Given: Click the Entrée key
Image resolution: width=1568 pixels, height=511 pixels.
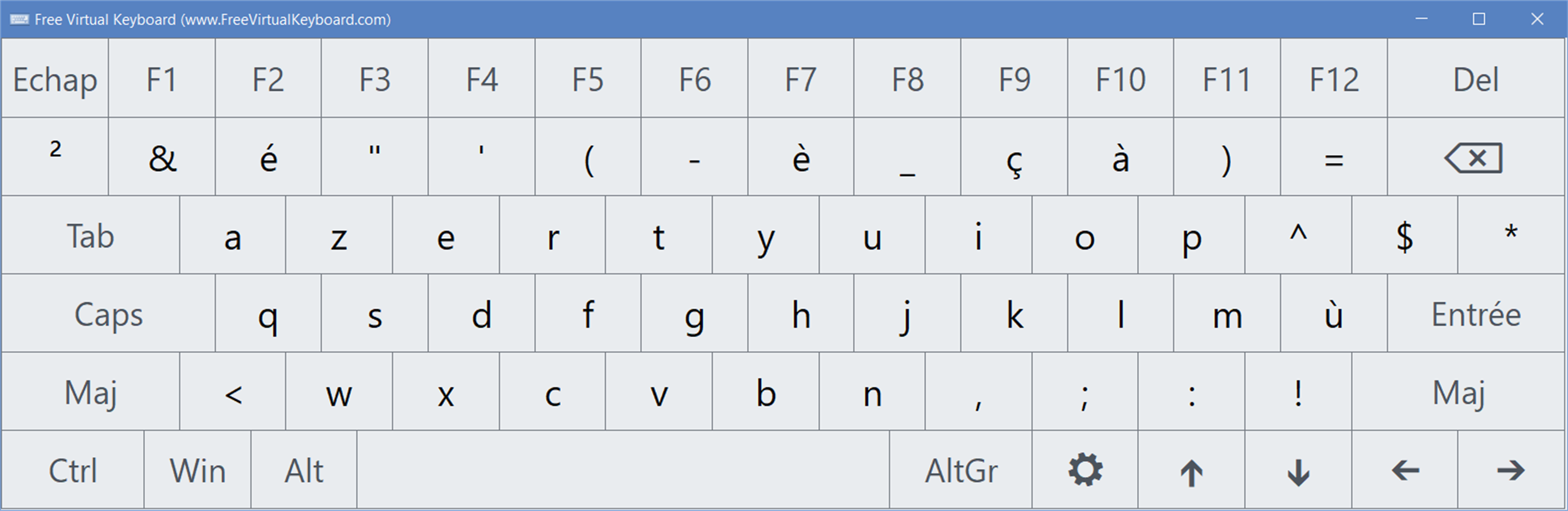Looking at the screenshot, I should [x=1475, y=314].
